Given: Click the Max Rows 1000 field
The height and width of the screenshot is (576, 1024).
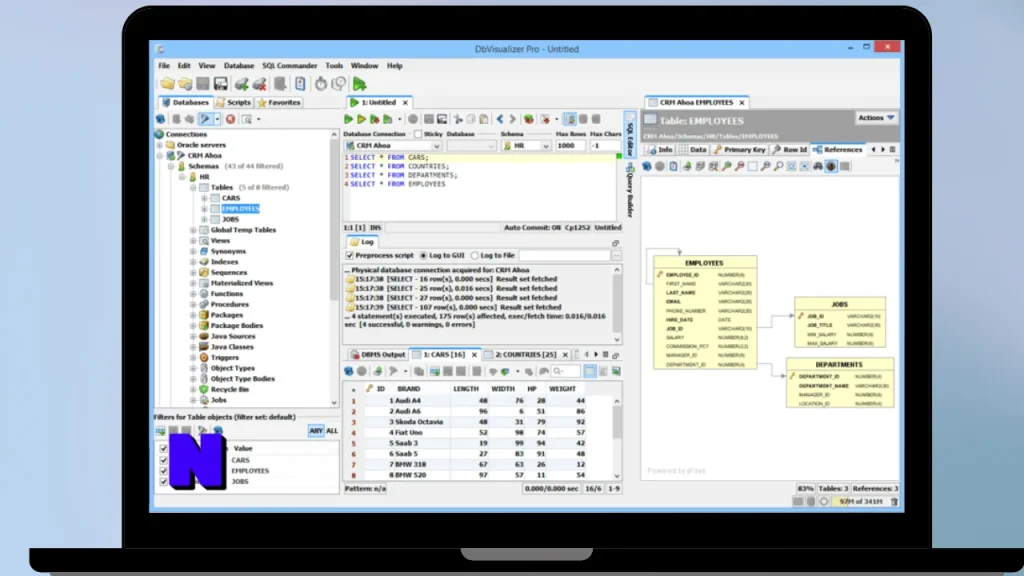Looking at the screenshot, I should point(570,146).
